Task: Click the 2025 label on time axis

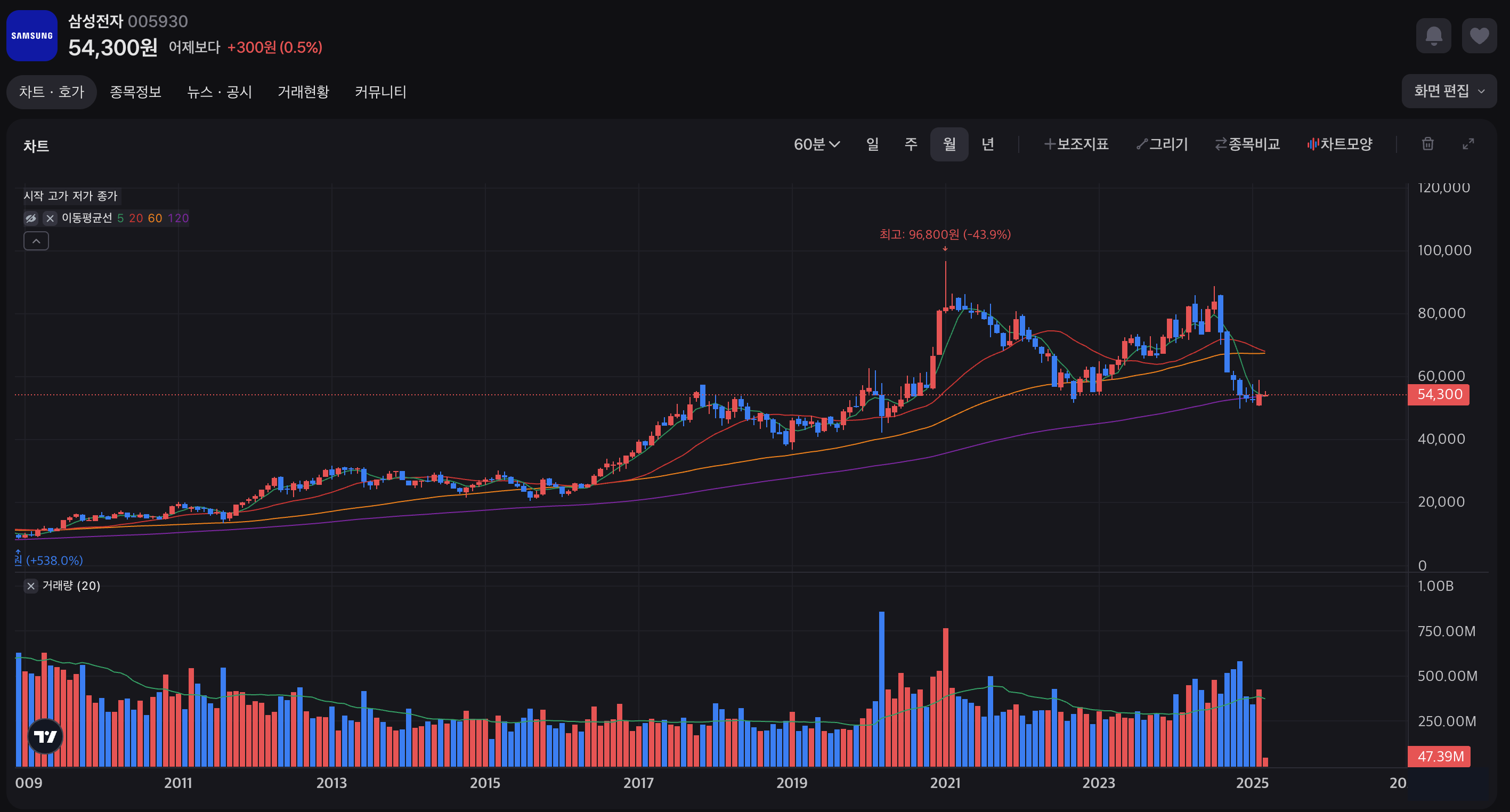Action: [x=1252, y=783]
